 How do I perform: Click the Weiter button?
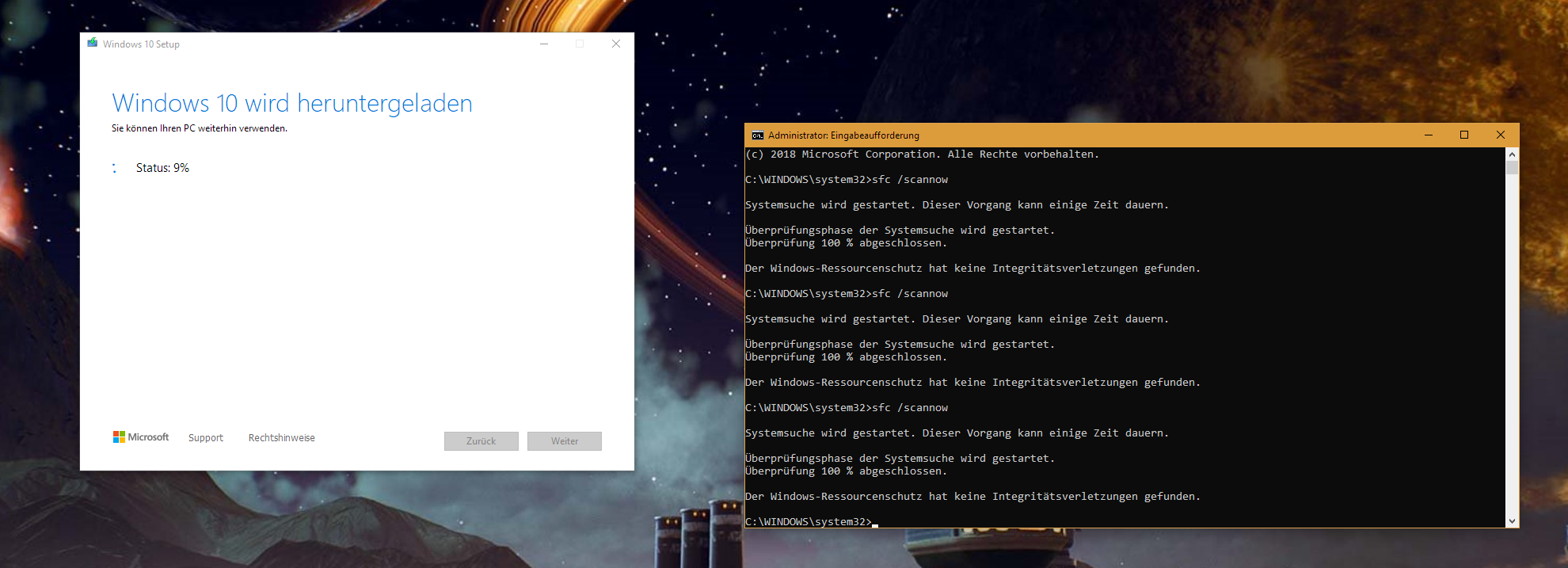tap(565, 441)
